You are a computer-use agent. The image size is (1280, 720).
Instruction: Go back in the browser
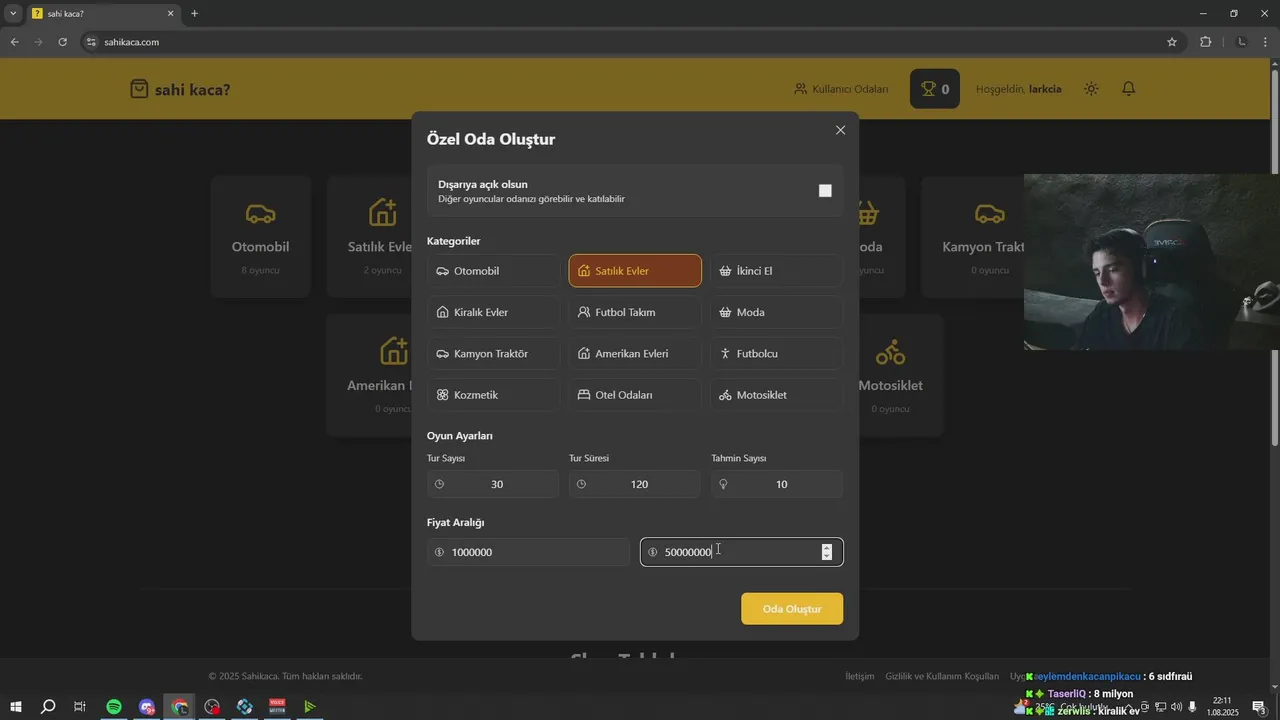(14, 42)
